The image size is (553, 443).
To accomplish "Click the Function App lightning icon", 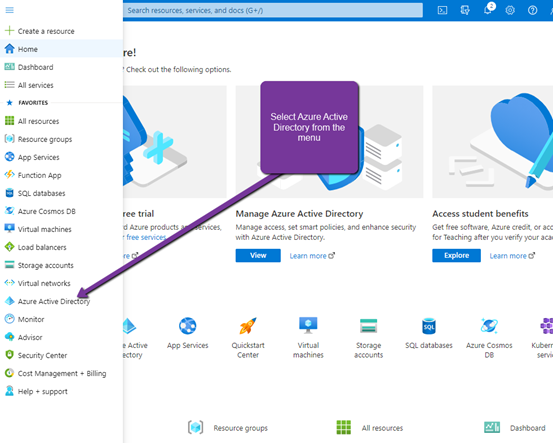I will [10, 175].
